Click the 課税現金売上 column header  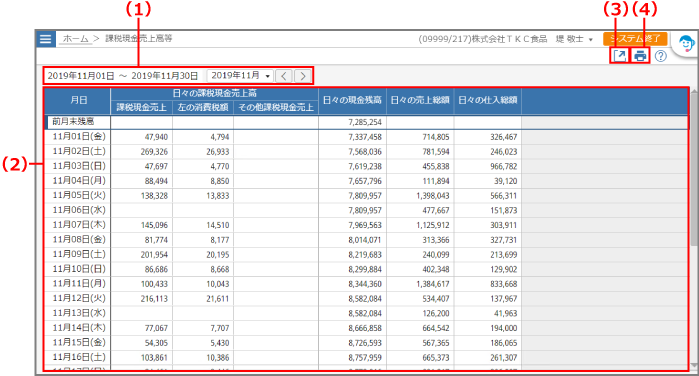[x=142, y=107]
